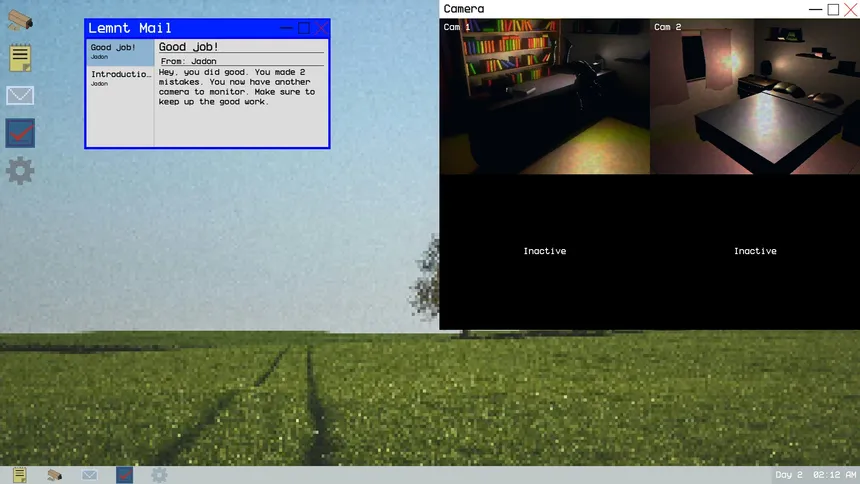Screen dimensions: 860x484
Task: Click the mail envelope icon in the taskbar
Action: (x=90, y=475)
